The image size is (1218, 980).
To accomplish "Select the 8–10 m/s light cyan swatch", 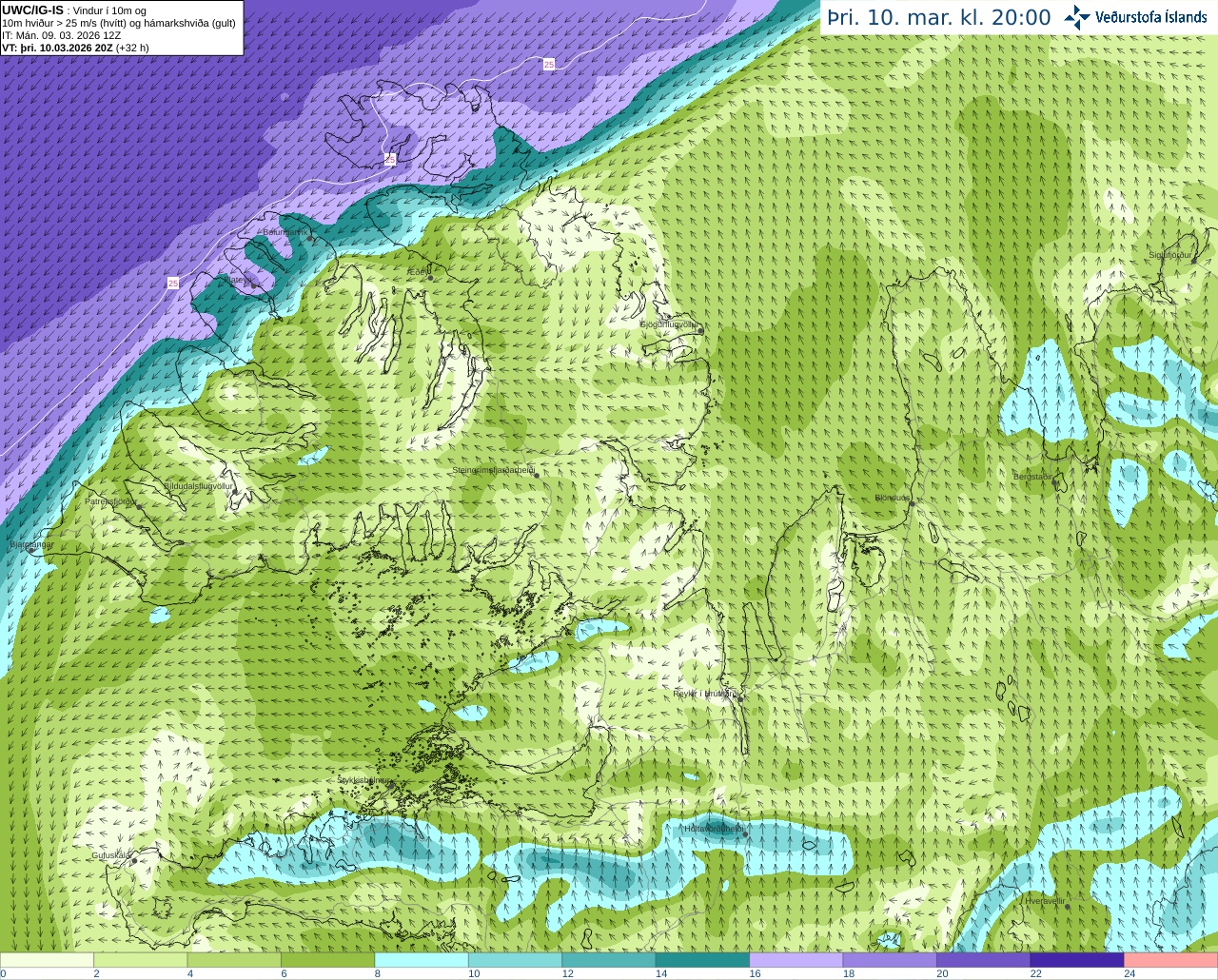I will click(422, 960).
